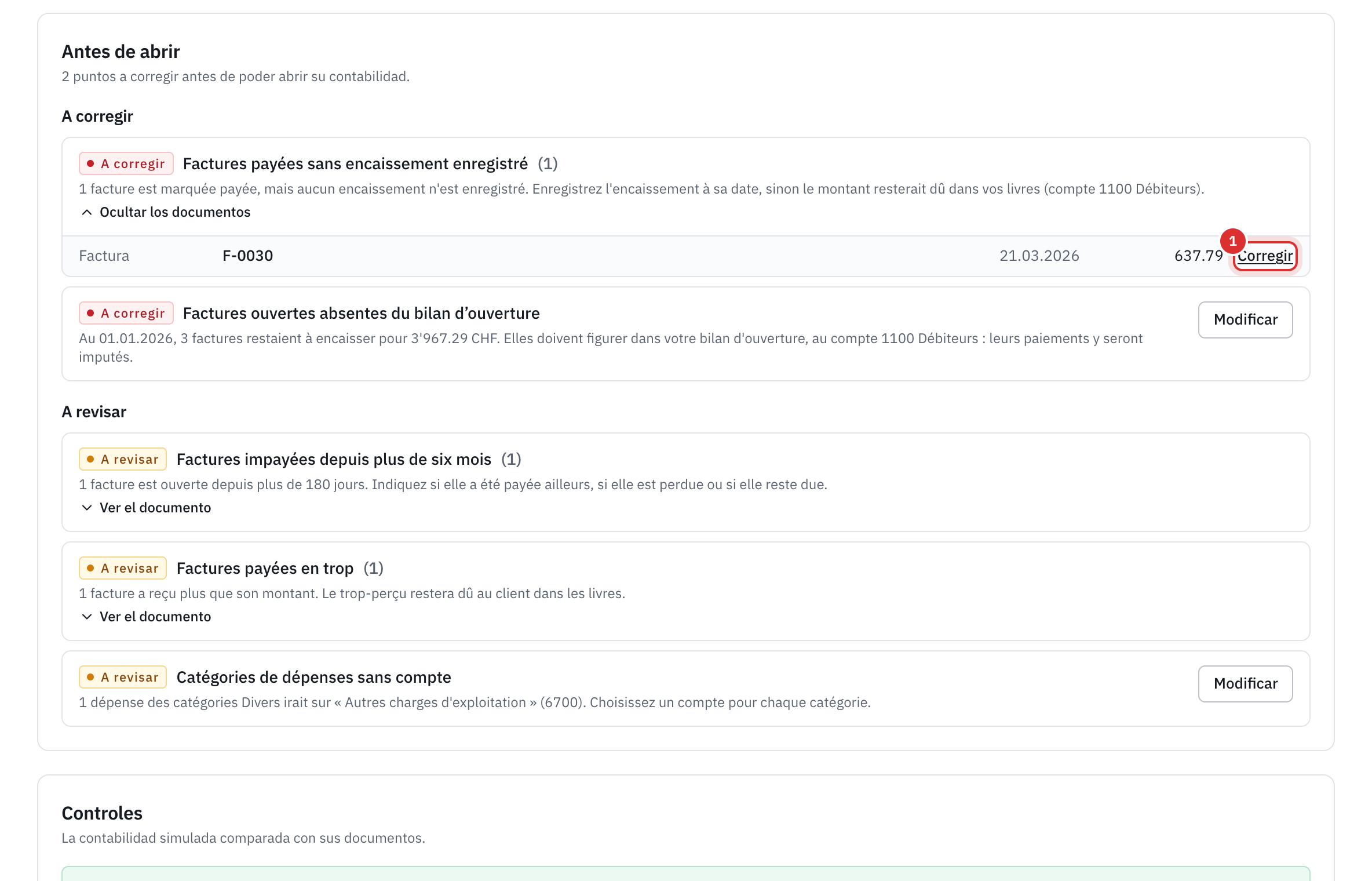Click the 'Factura' label in document row
Screen dimensions: 1372x881
click(x=104, y=256)
